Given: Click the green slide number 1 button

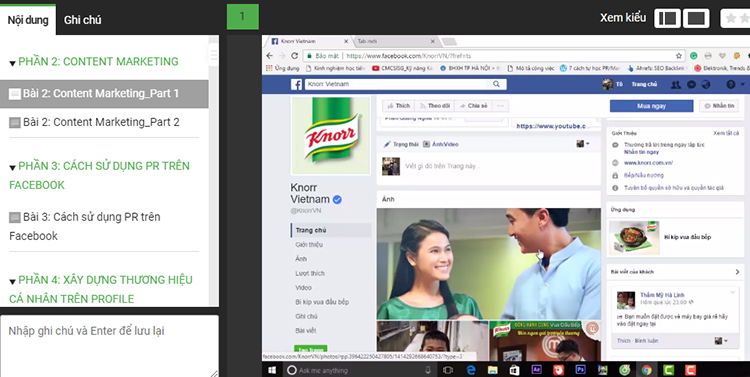Looking at the screenshot, I should pyautogui.click(x=243, y=17).
